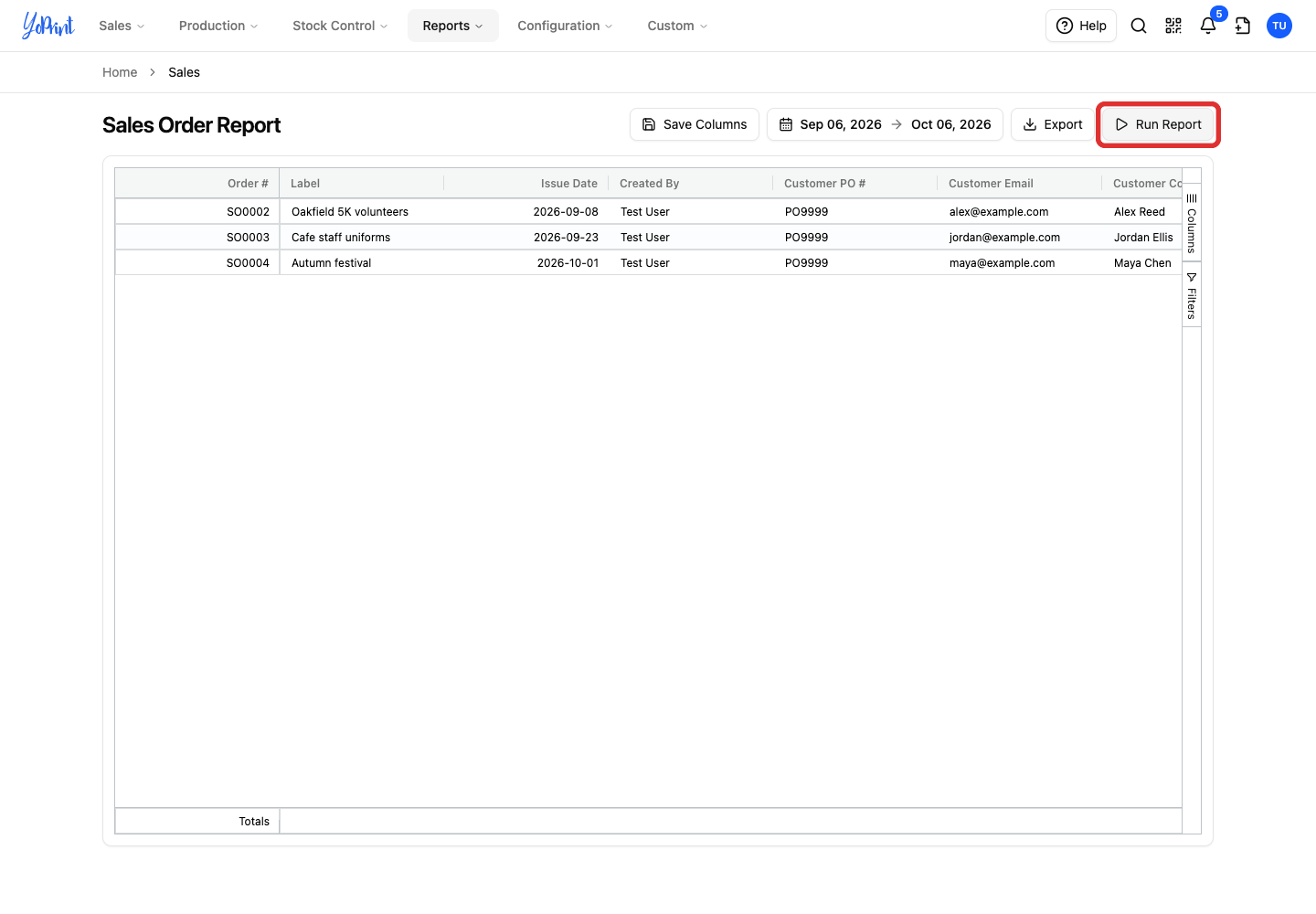1316x914 pixels.
Task: Click alex@example.com email cell
Action: click(x=1020, y=211)
